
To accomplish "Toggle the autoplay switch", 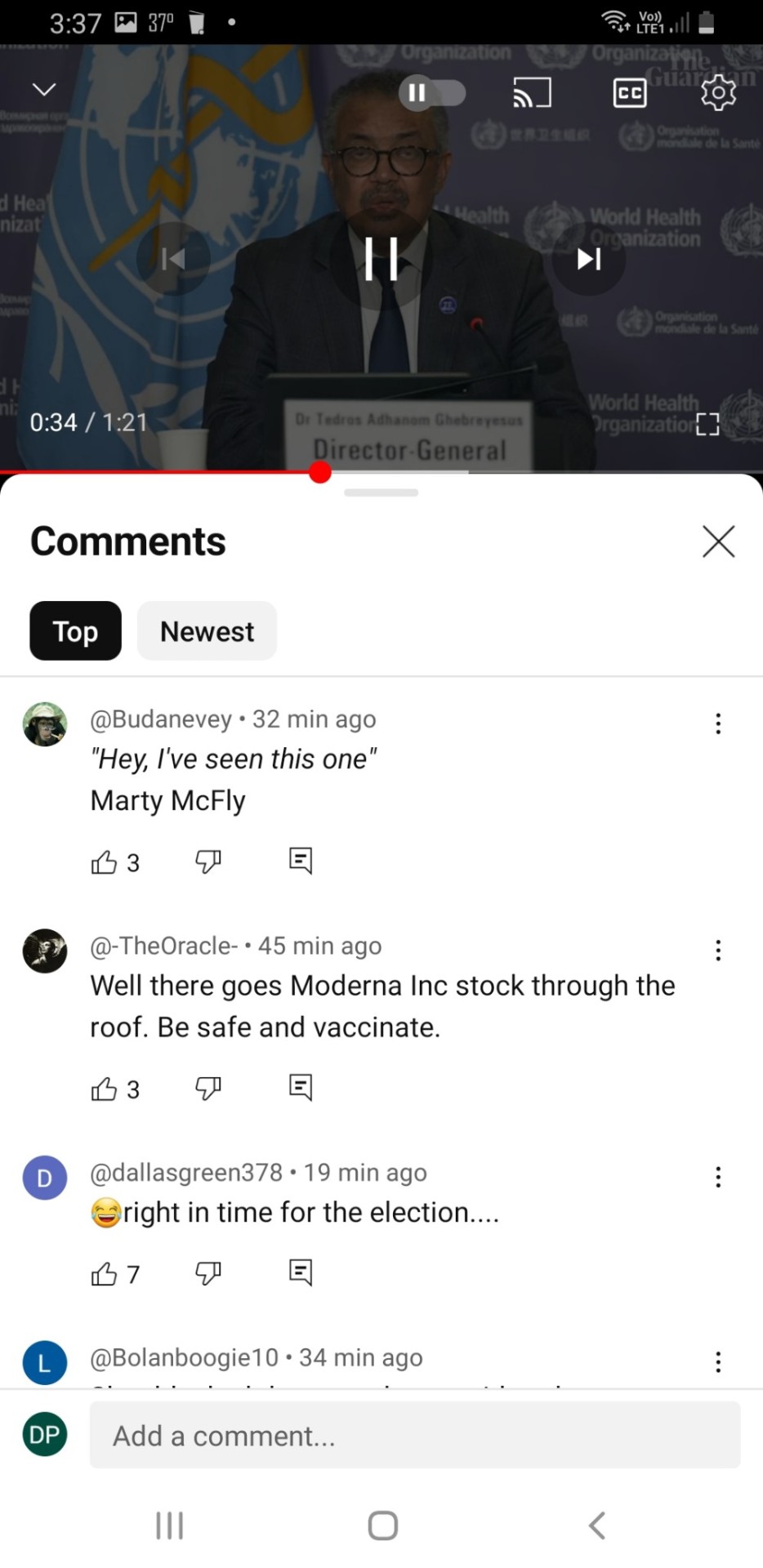I will [432, 93].
